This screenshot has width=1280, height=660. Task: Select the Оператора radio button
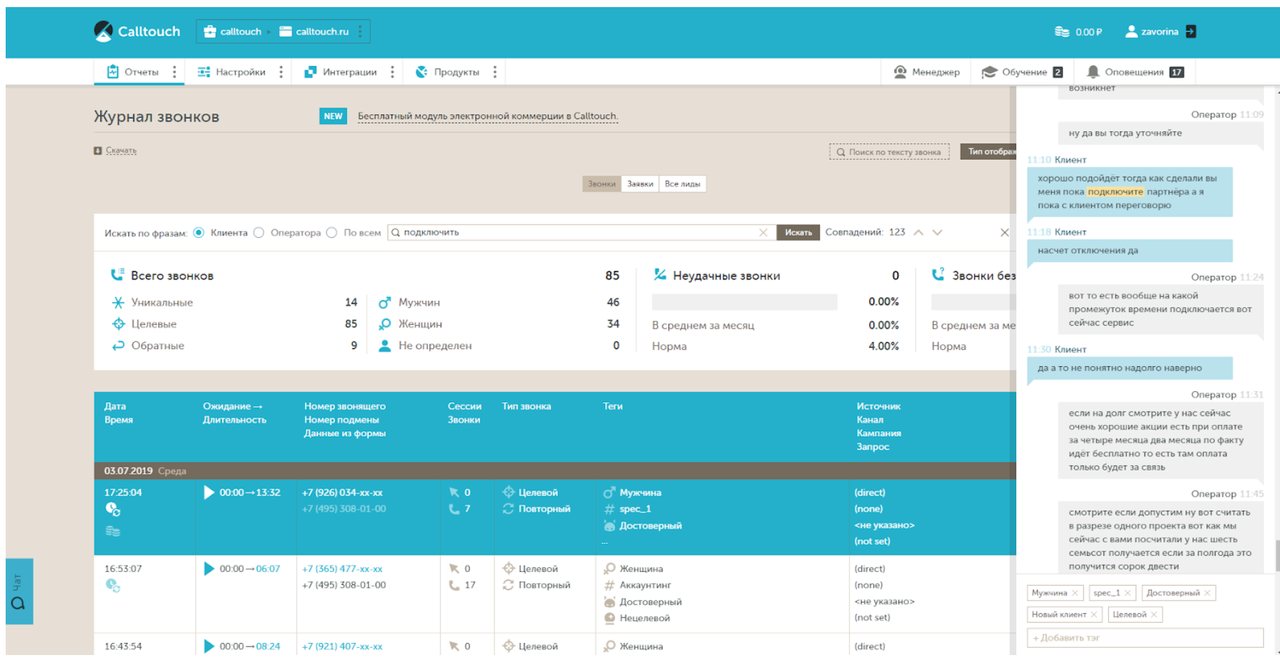[x=259, y=232]
